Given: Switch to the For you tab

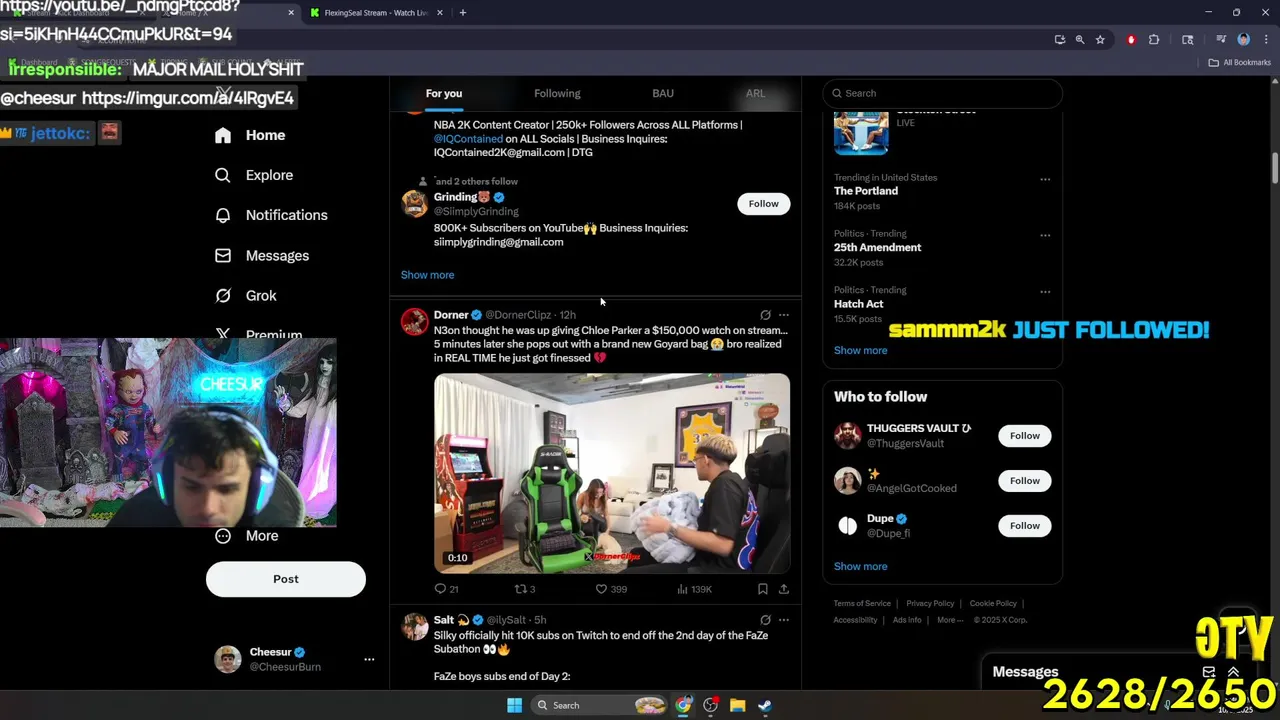Looking at the screenshot, I should pos(444,93).
